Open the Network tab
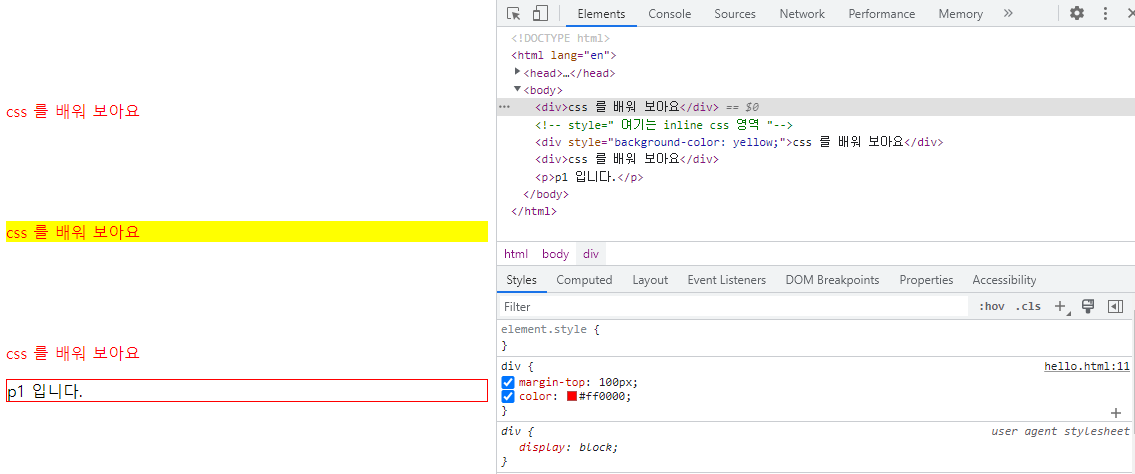Screen dimensions: 1135x474 click(x=802, y=14)
